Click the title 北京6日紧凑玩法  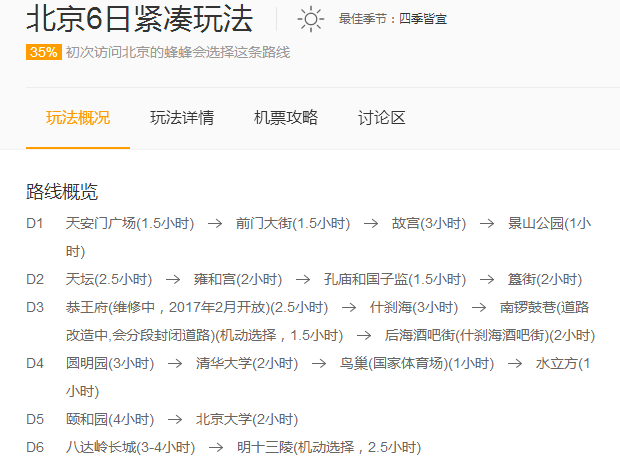140,19
